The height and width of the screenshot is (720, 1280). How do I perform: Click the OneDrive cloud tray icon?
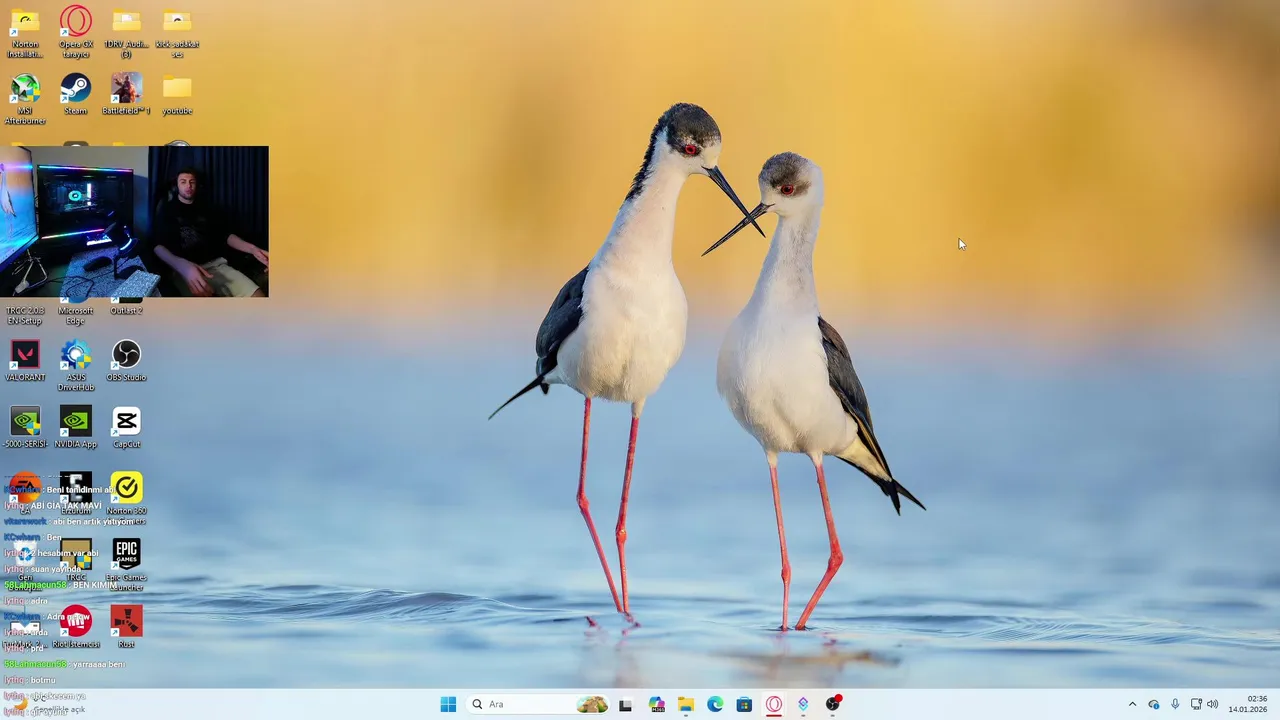click(x=1154, y=704)
